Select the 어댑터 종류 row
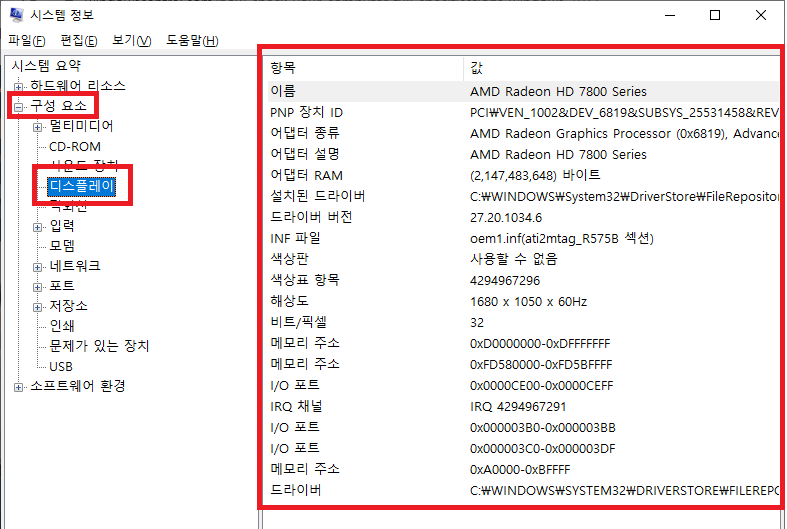 (x=523, y=134)
